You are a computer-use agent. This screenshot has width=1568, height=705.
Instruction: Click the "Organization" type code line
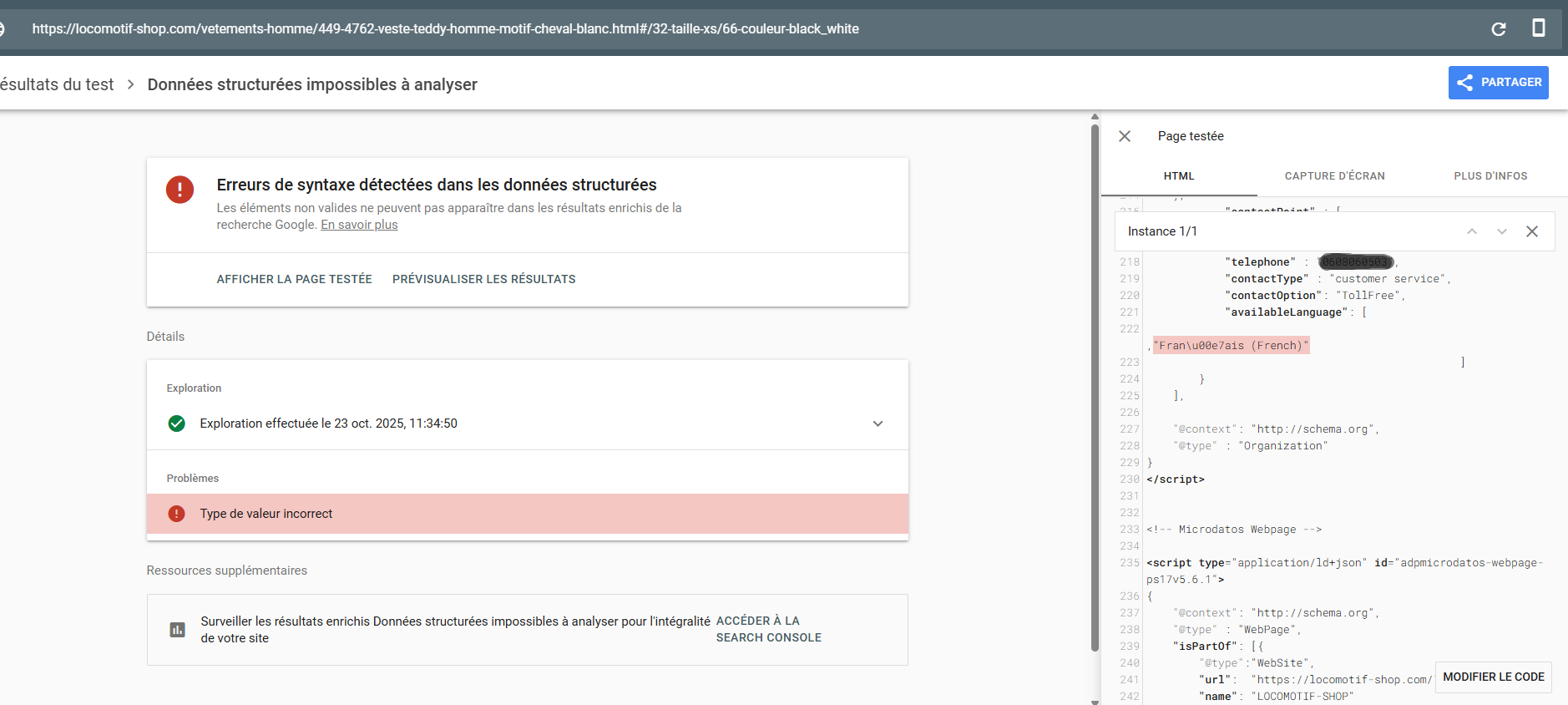pos(1251,446)
